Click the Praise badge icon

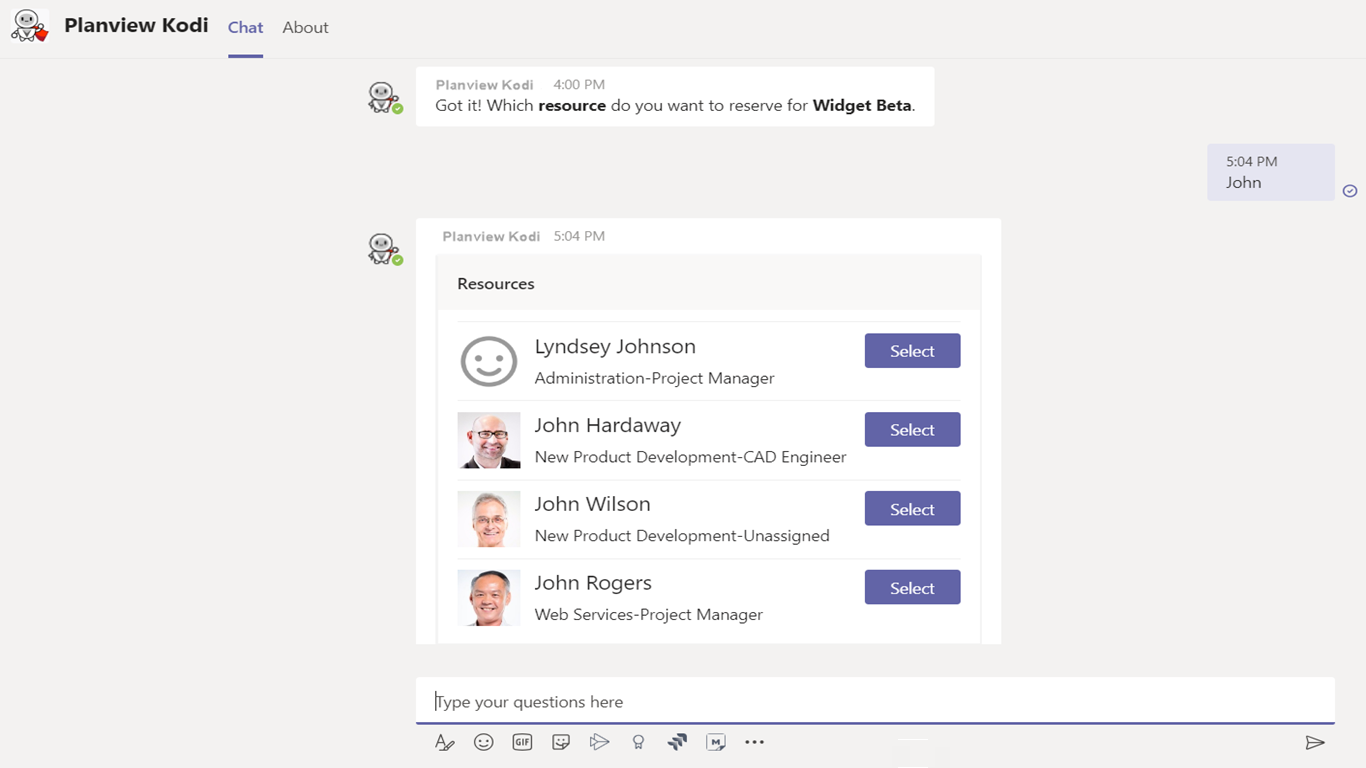638,742
